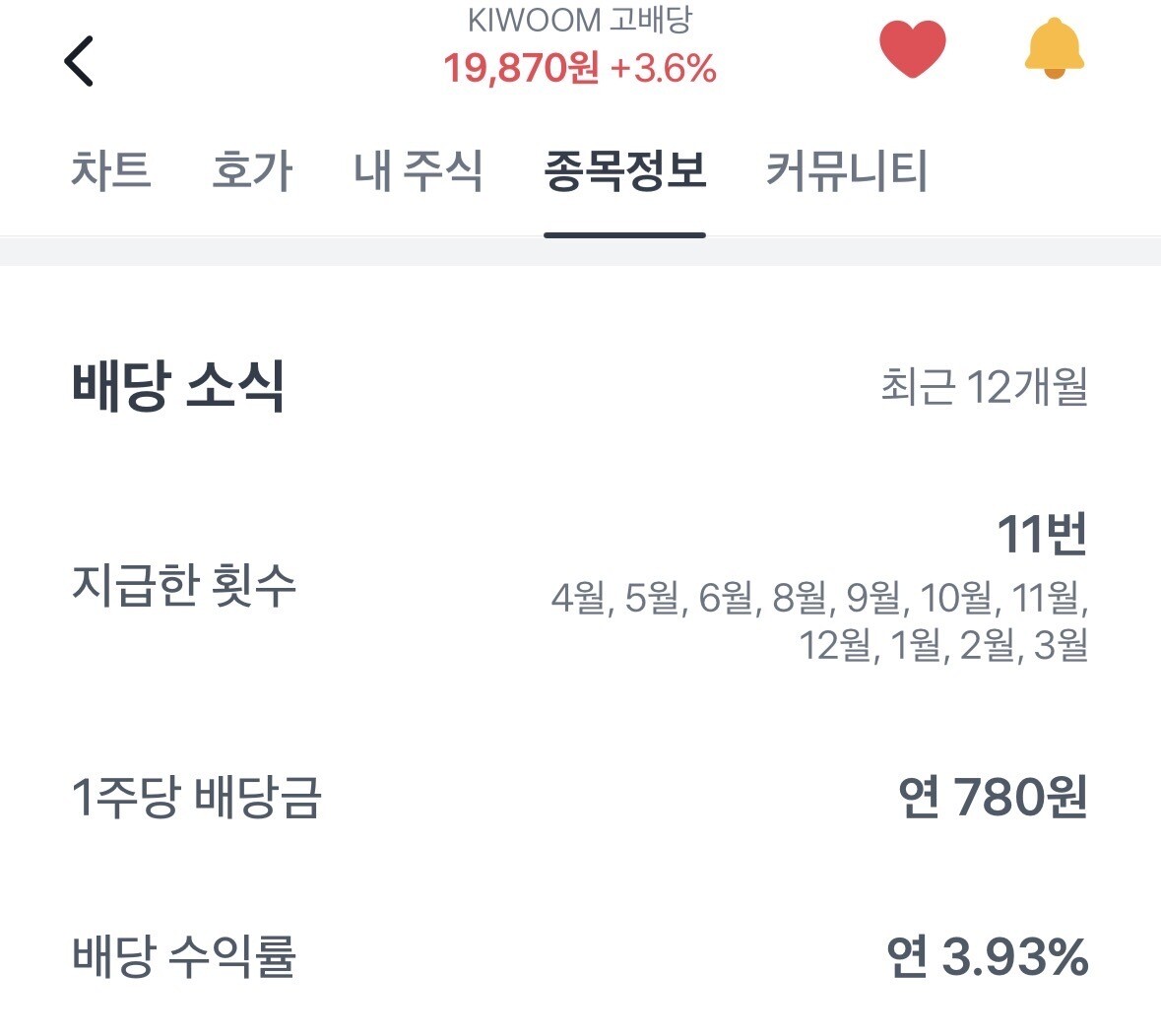Tap the +3.6% change percentage

(663, 68)
